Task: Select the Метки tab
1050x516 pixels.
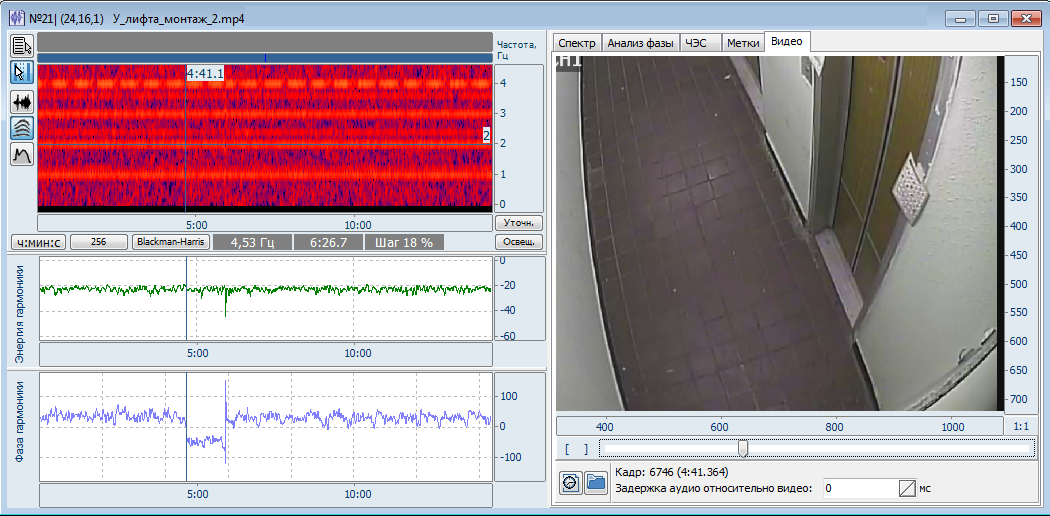Action: (741, 42)
